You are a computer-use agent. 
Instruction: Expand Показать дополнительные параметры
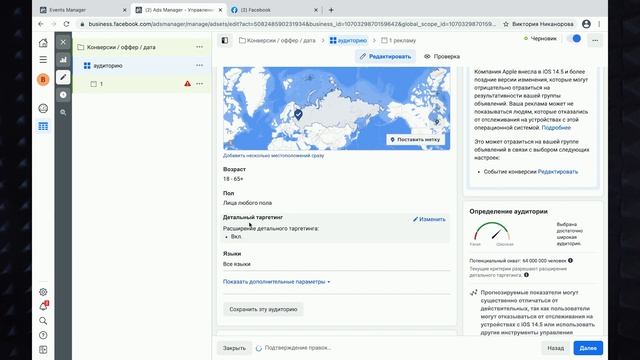coord(276,282)
